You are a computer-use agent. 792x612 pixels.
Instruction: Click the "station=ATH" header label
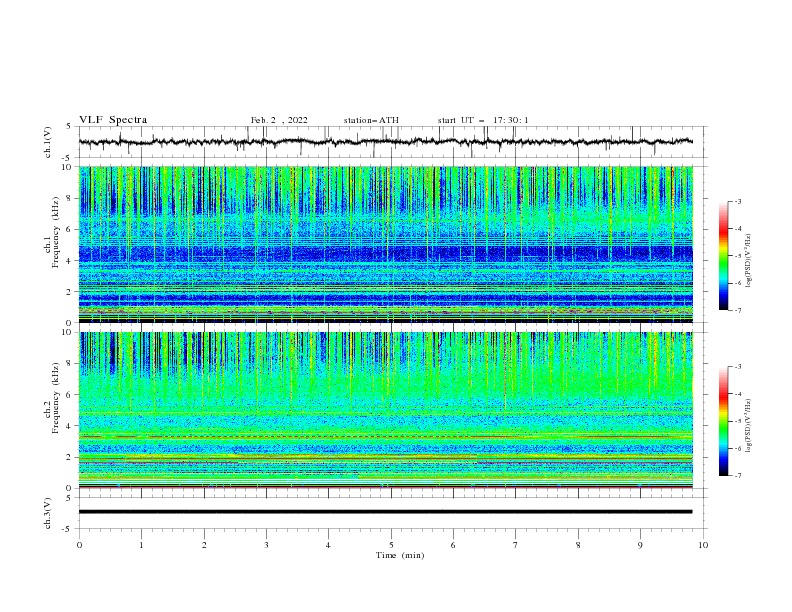[x=371, y=120]
